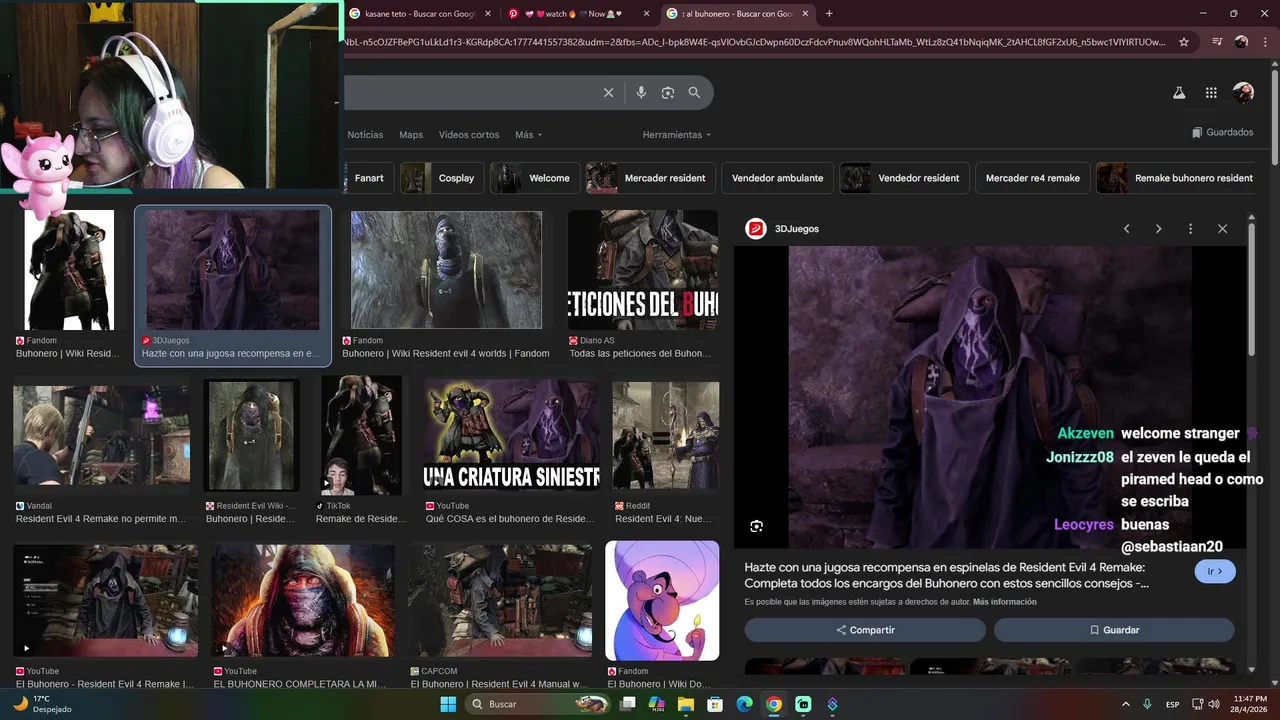Open Google Lens image search
The width and height of the screenshot is (1280, 720).
pyautogui.click(x=668, y=93)
